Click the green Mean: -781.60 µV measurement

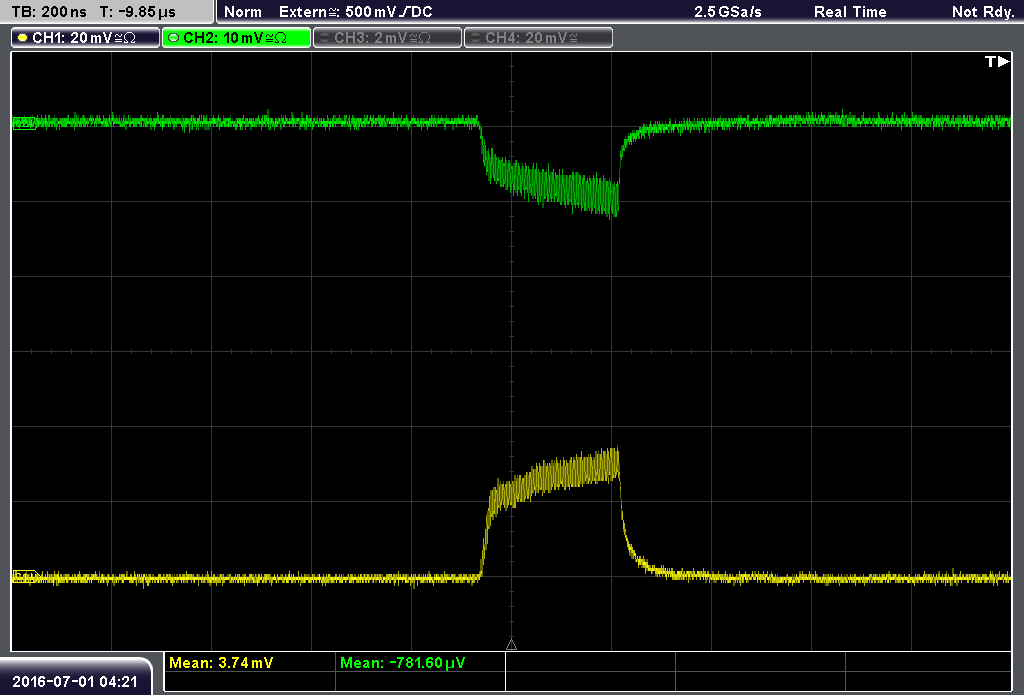click(x=402, y=663)
